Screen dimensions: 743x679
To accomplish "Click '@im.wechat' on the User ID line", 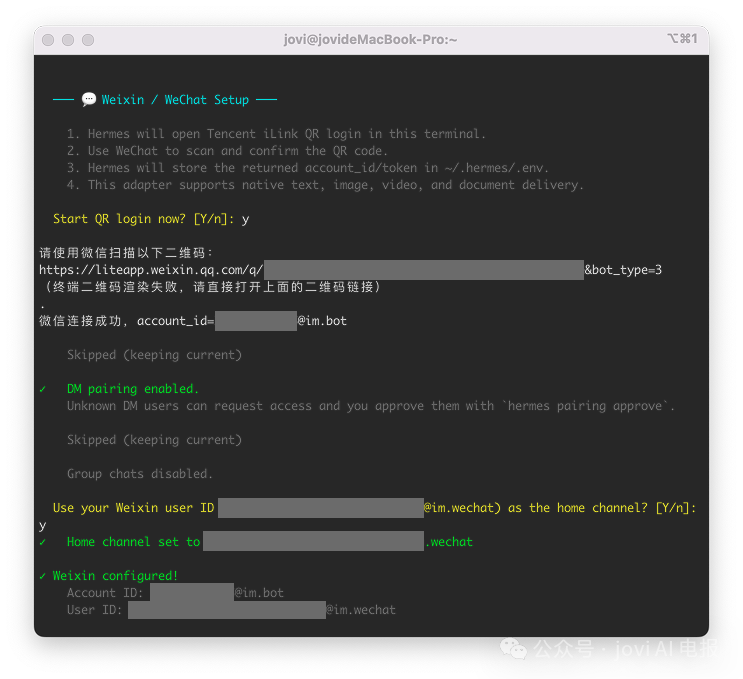I will pyautogui.click(x=361, y=610).
